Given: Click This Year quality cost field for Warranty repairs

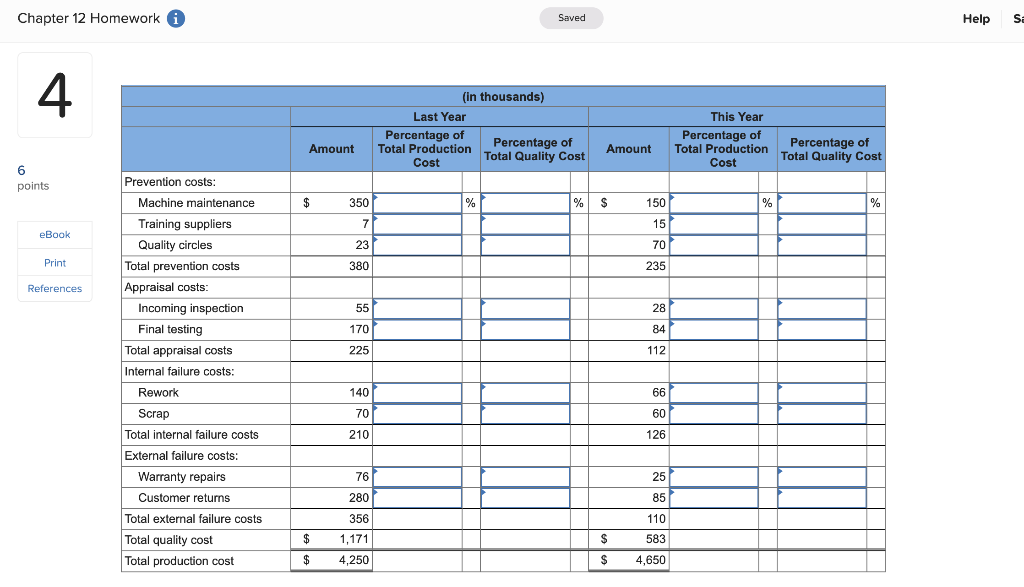Looking at the screenshot, I should (x=822, y=477).
